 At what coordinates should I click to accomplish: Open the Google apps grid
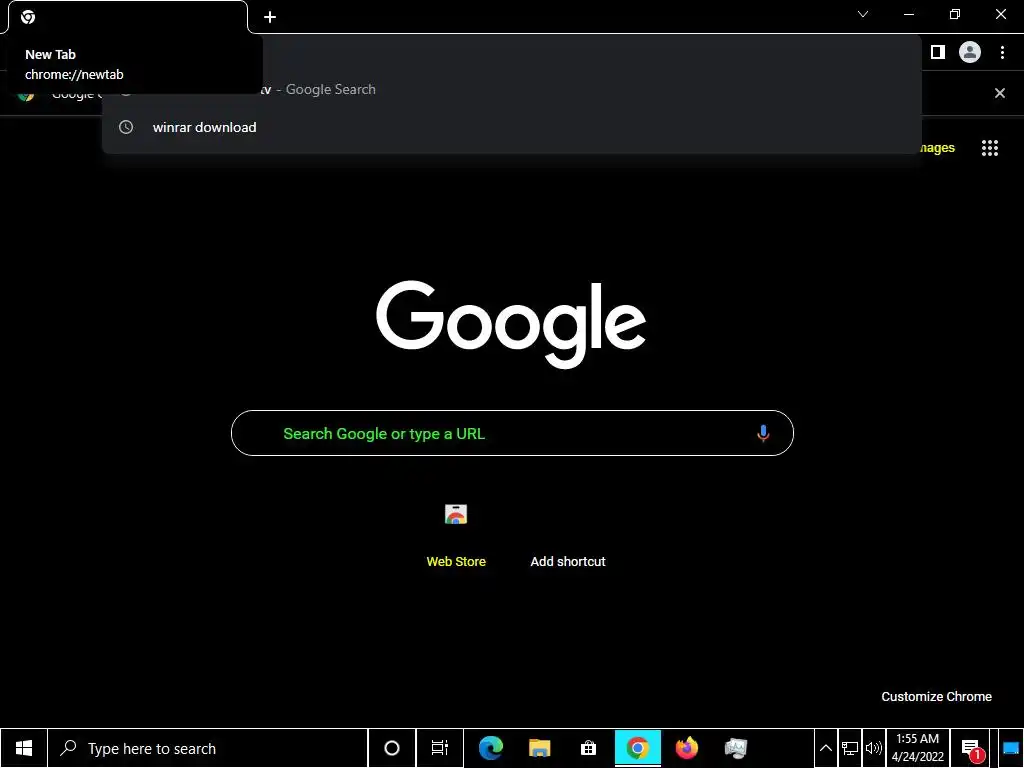pyautogui.click(x=990, y=148)
